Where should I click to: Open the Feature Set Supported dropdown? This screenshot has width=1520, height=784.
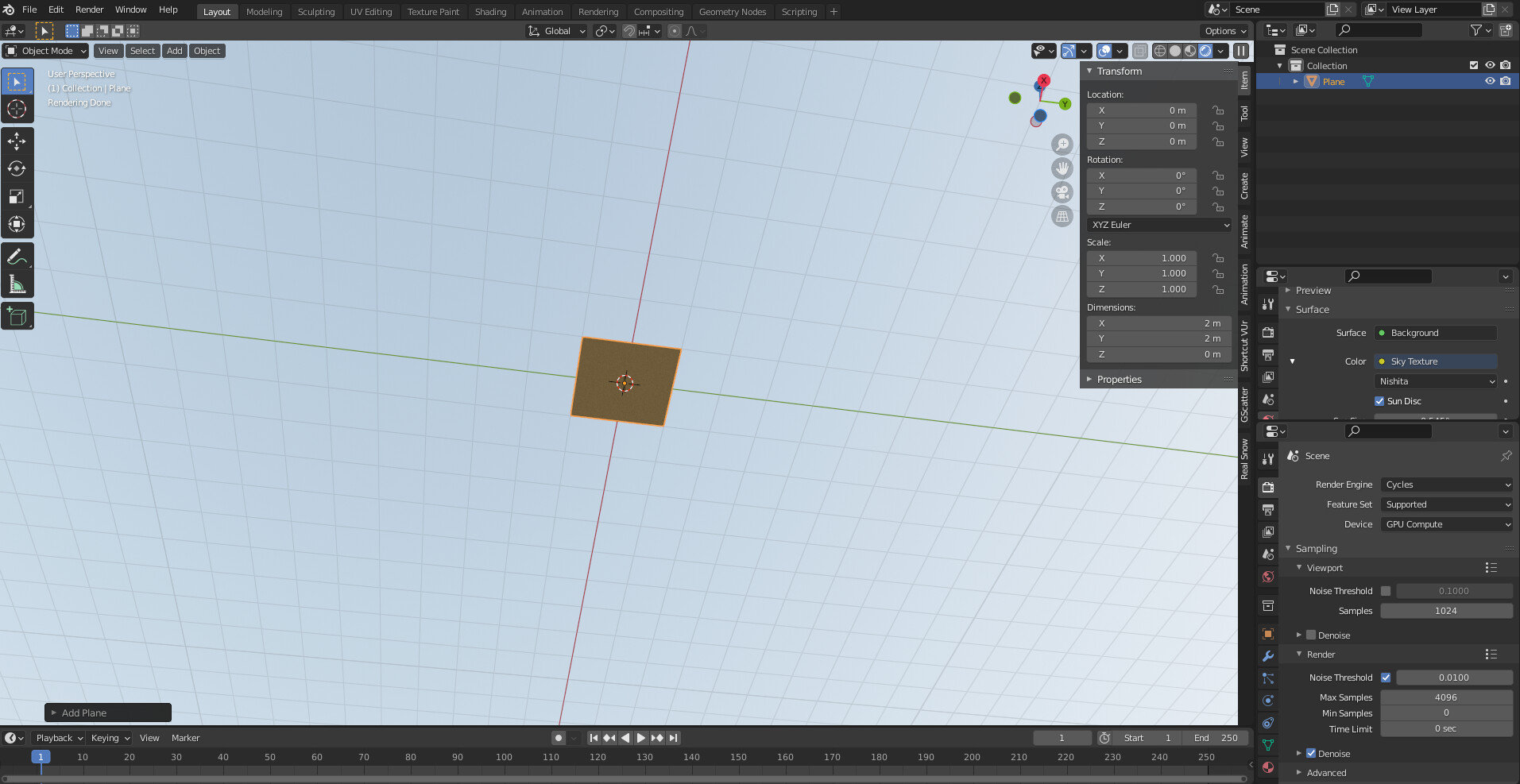coord(1447,504)
